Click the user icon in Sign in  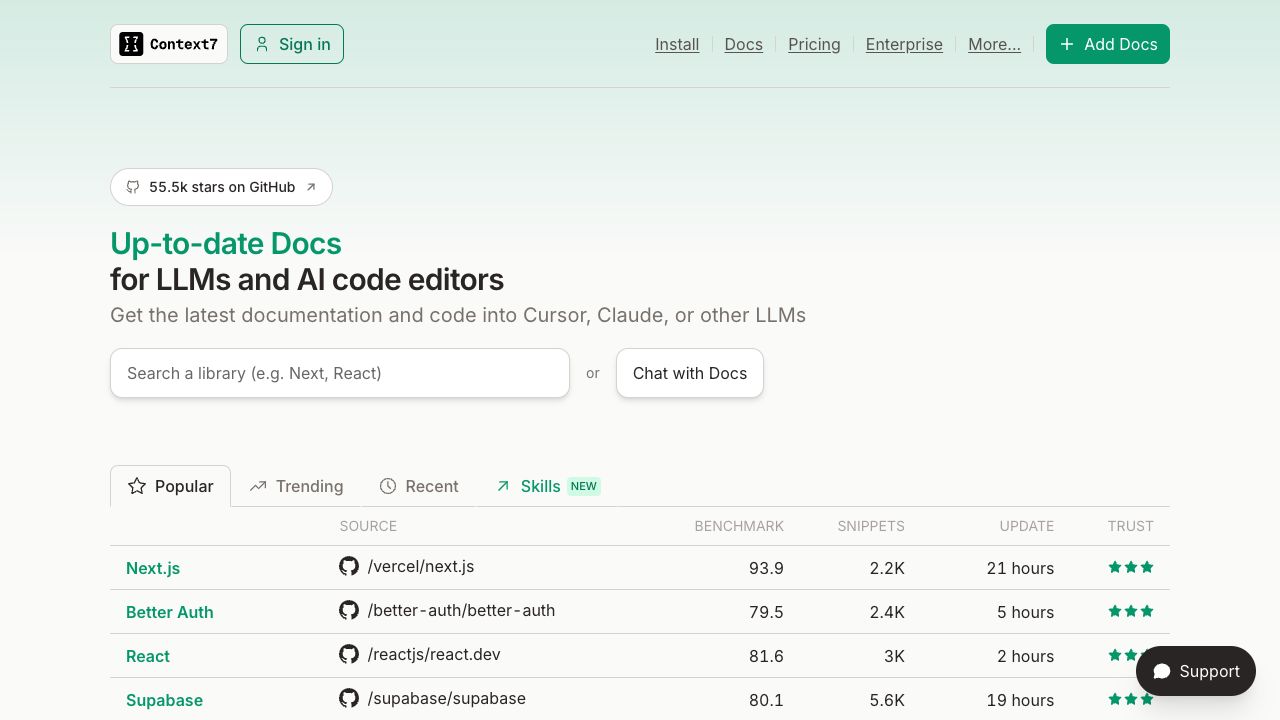tap(262, 44)
